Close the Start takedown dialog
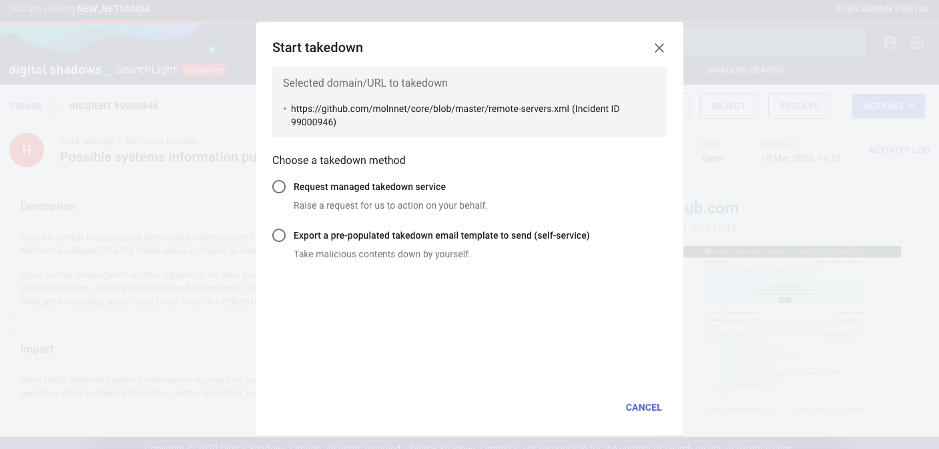Image resolution: width=939 pixels, height=449 pixels. click(x=659, y=48)
